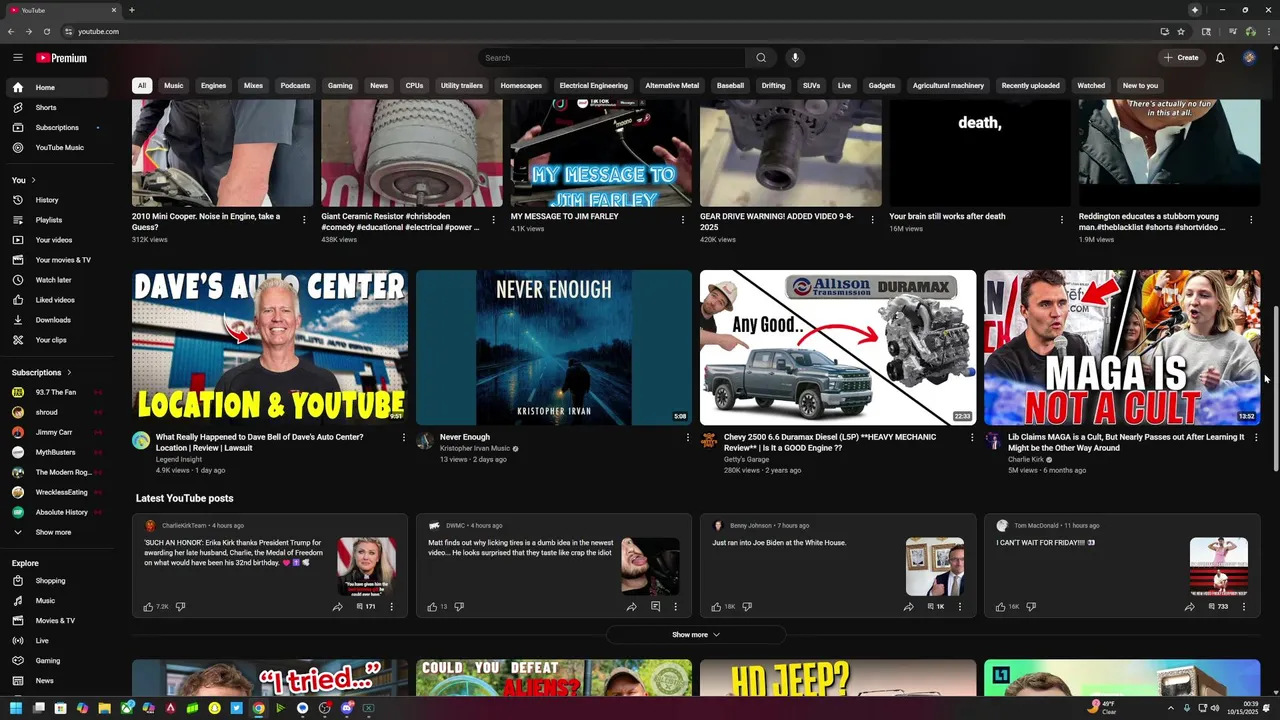Click the search magnifier button

click(x=761, y=58)
